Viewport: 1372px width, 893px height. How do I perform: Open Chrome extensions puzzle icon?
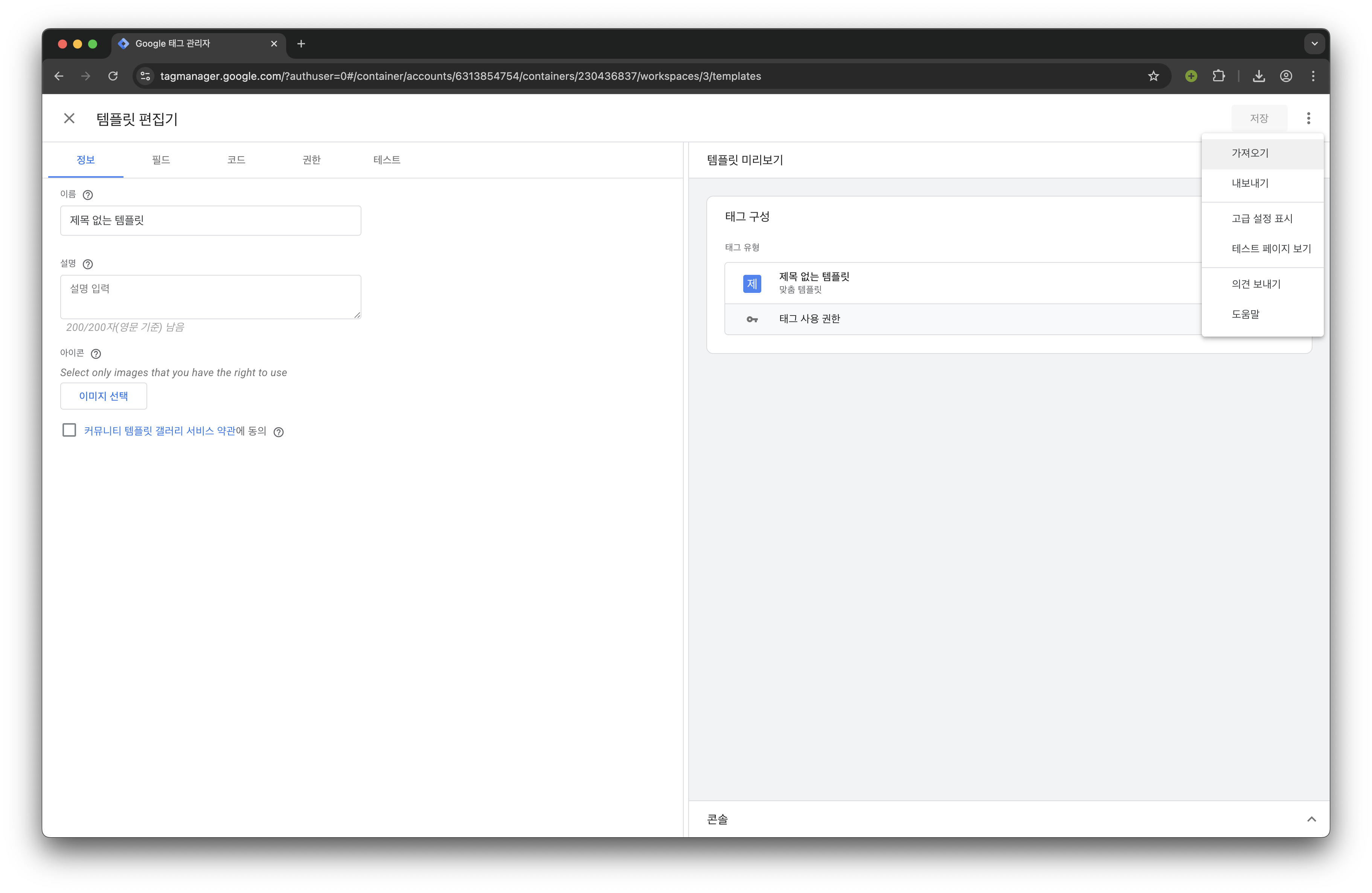tap(1218, 76)
